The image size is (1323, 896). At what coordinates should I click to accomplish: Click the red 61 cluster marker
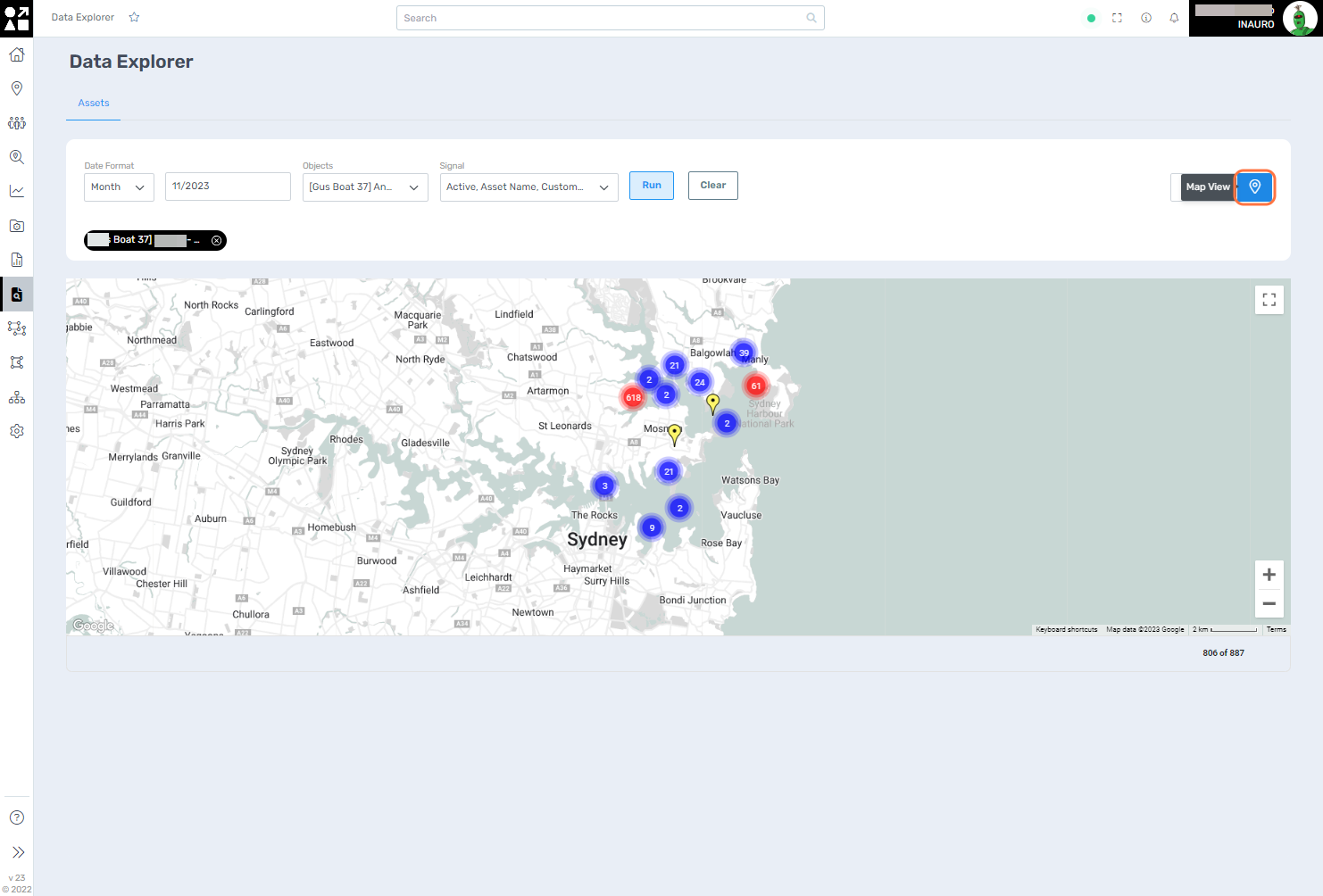[756, 386]
